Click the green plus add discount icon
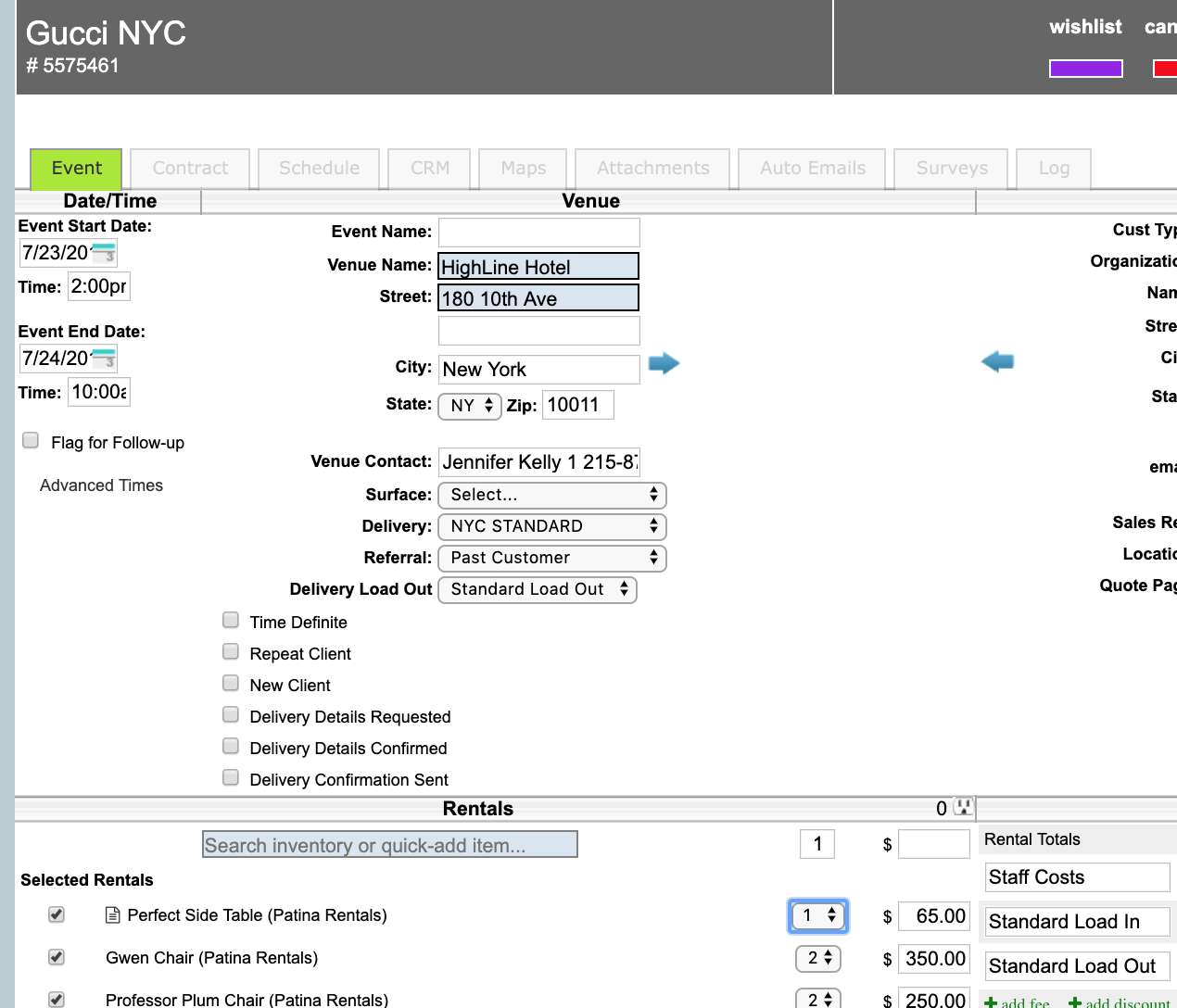The height and width of the screenshot is (1008, 1177). pos(1075,1002)
